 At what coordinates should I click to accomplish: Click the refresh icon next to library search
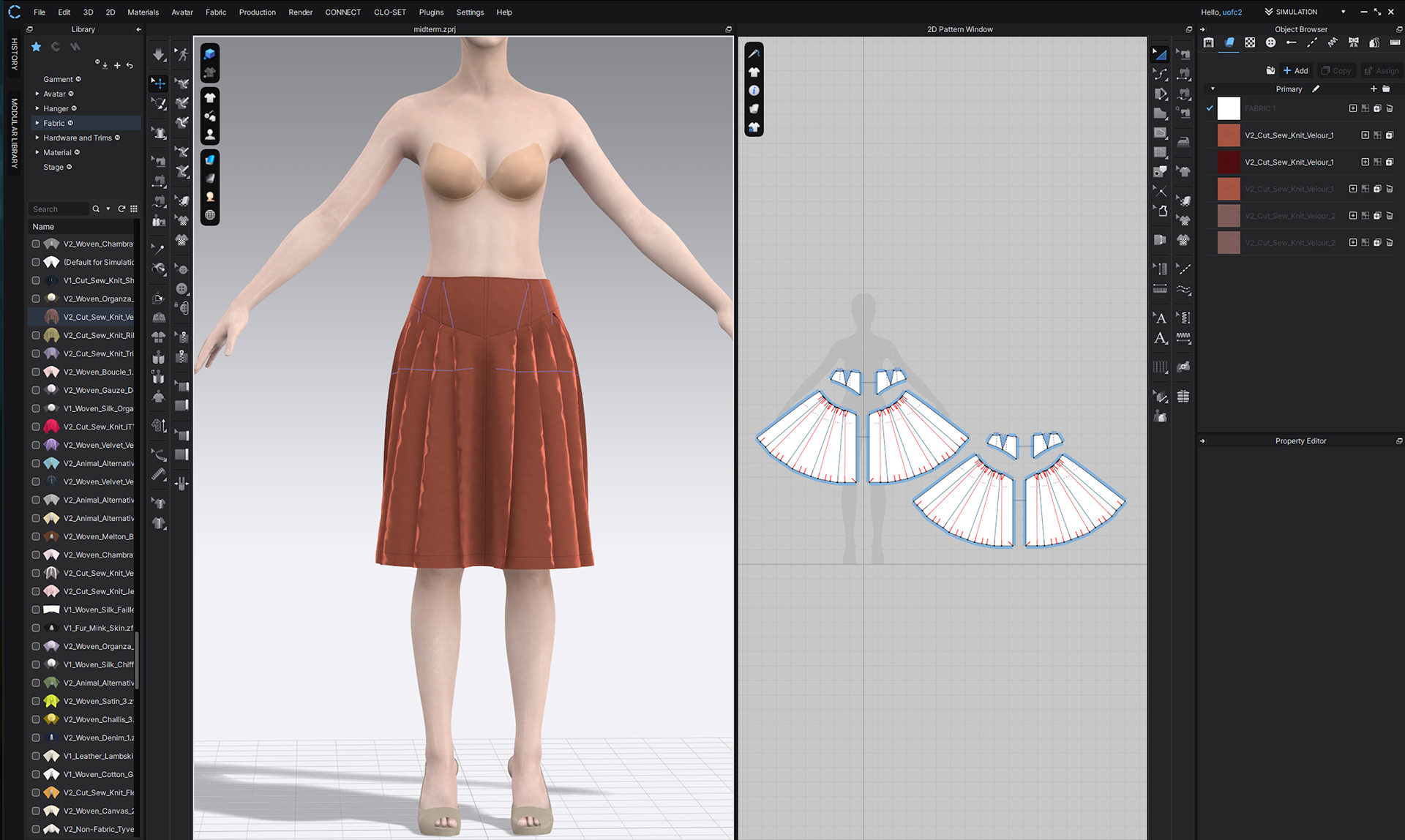coord(121,209)
